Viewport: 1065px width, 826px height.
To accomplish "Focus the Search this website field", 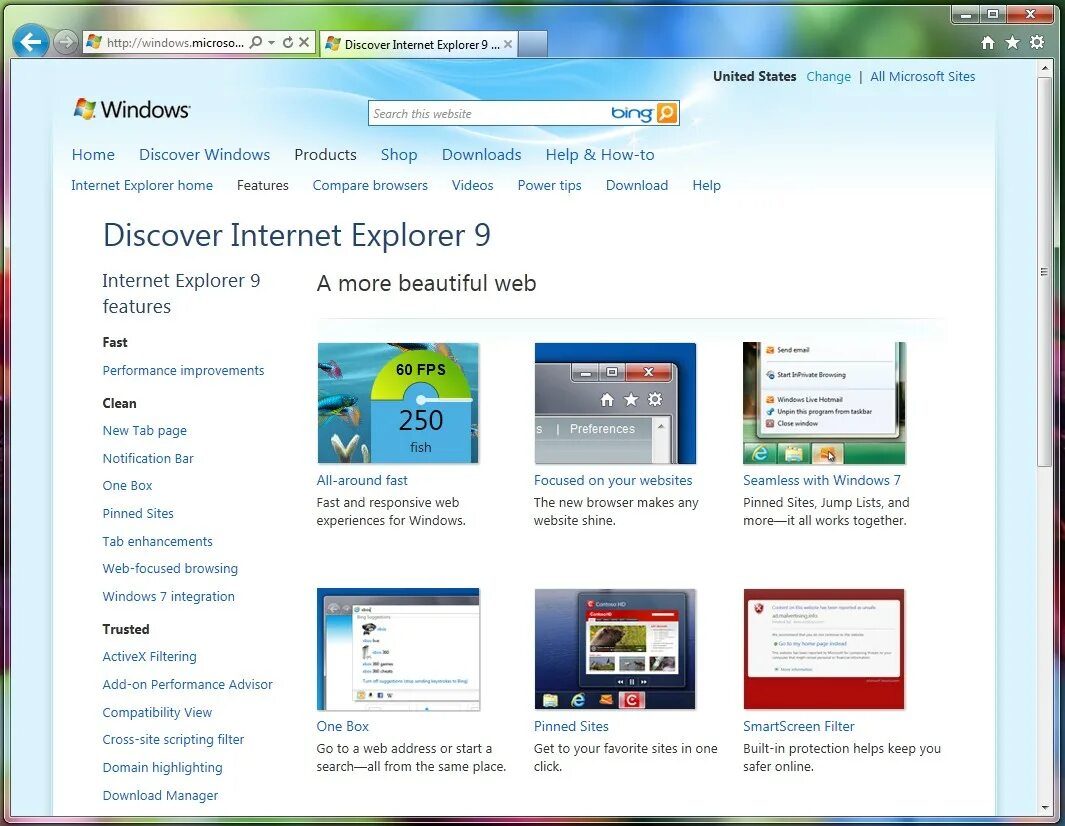I will 489,113.
